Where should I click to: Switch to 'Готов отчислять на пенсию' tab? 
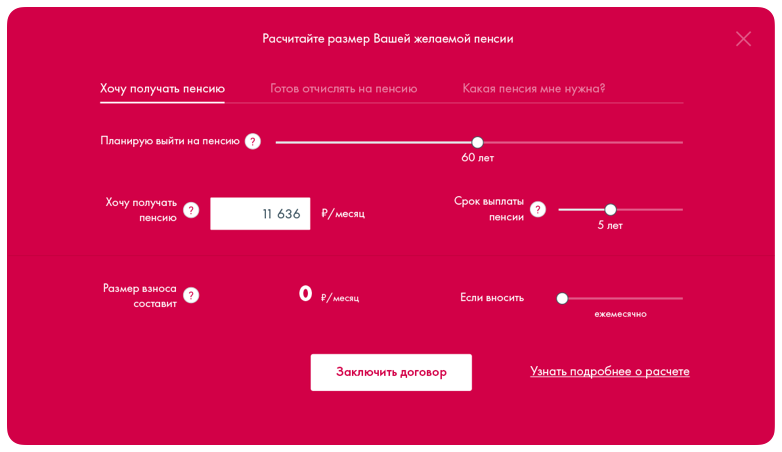point(344,89)
